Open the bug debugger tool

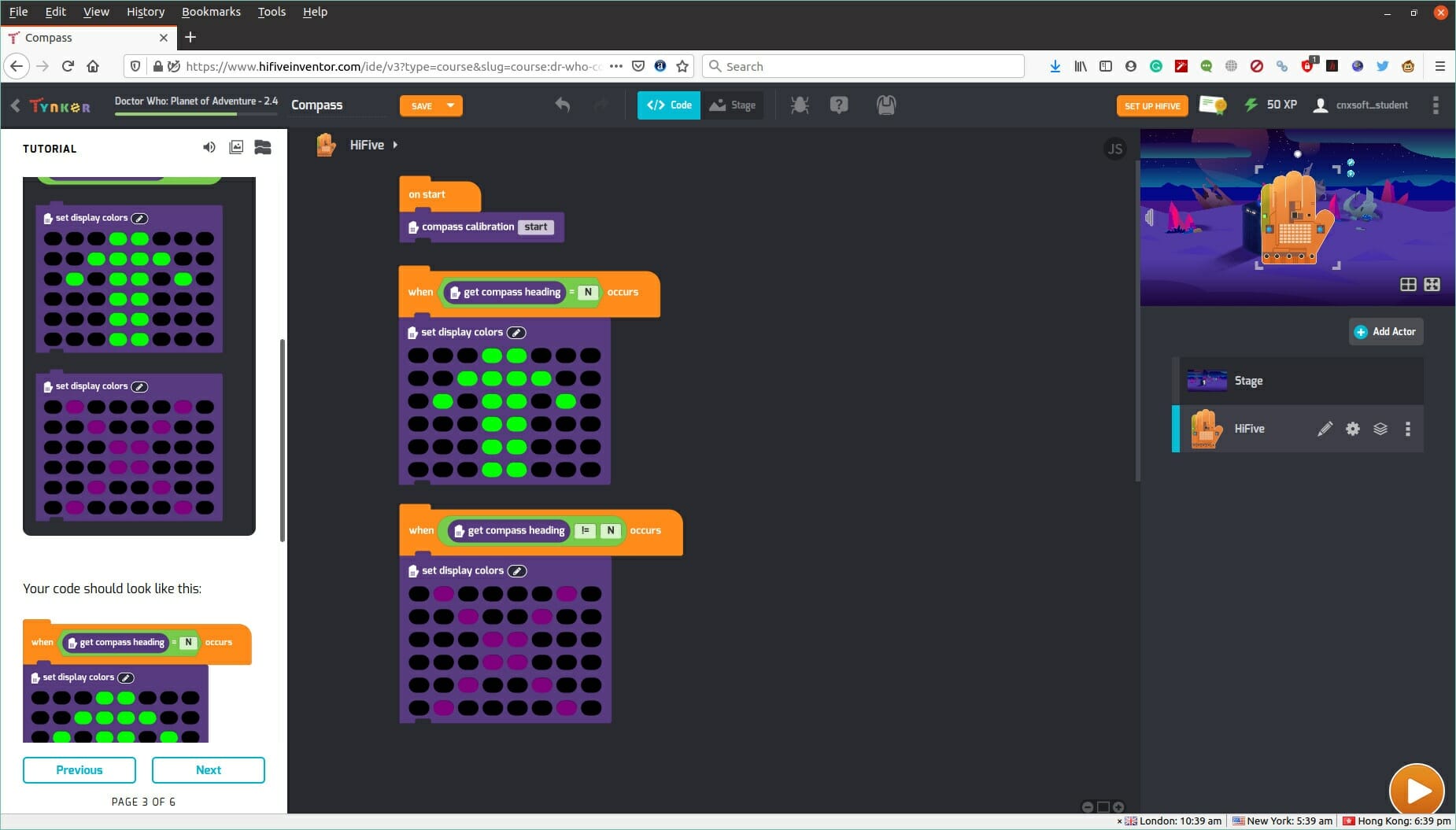[800, 105]
